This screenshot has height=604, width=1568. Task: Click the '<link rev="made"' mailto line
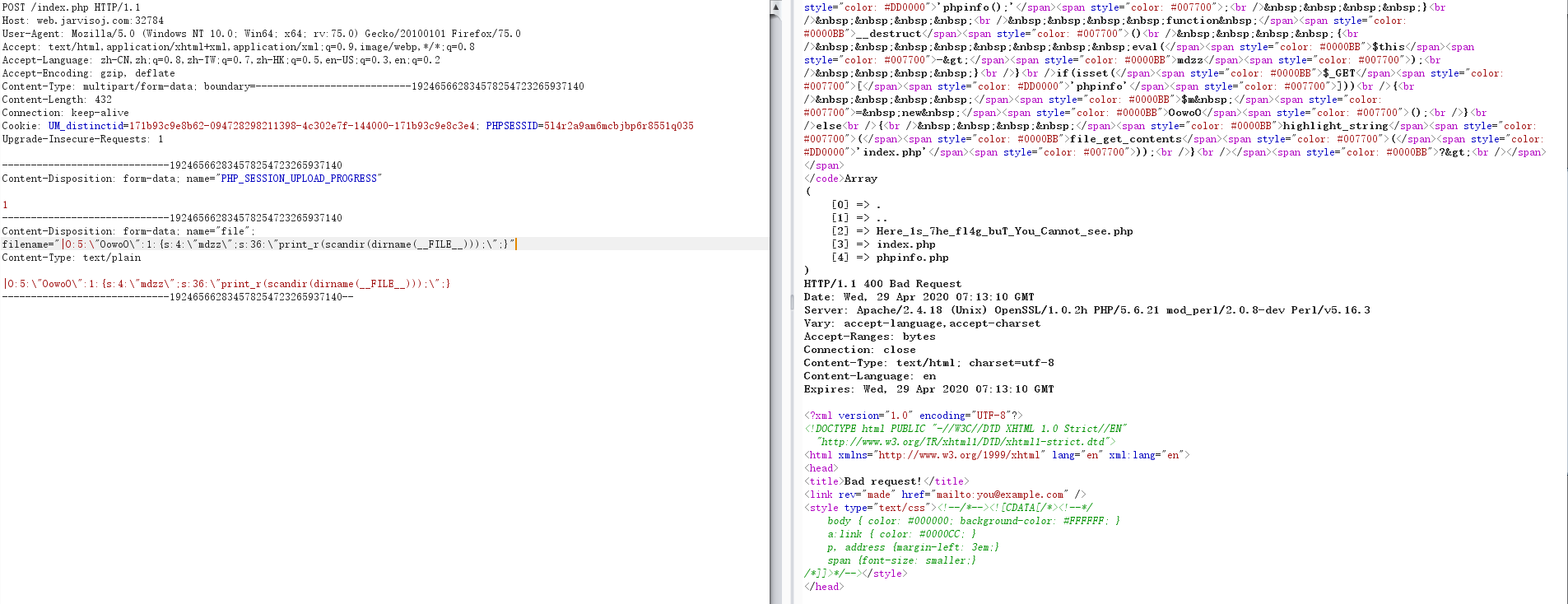(x=945, y=495)
